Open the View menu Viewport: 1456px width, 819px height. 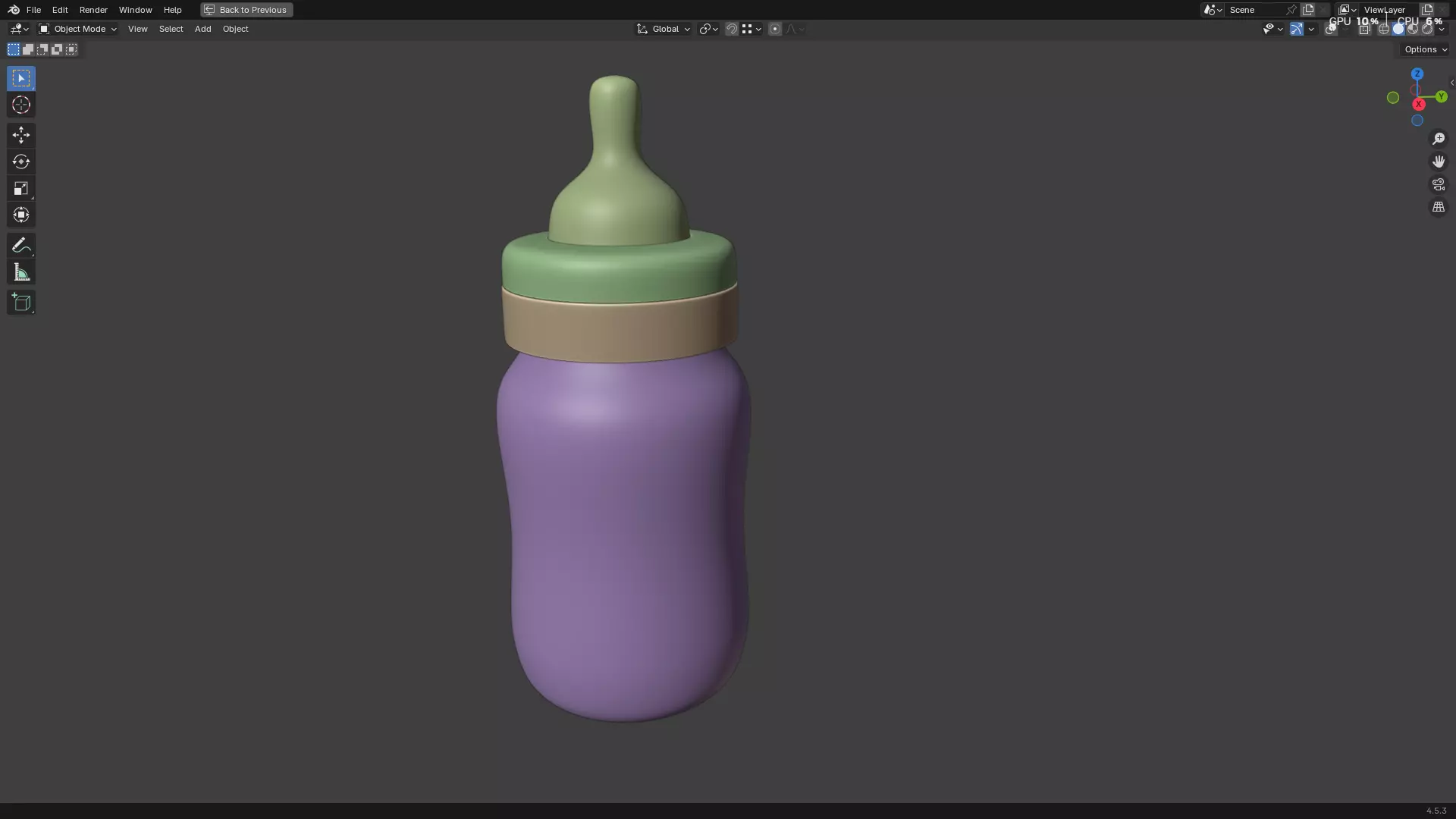click(x=137, y=29)
